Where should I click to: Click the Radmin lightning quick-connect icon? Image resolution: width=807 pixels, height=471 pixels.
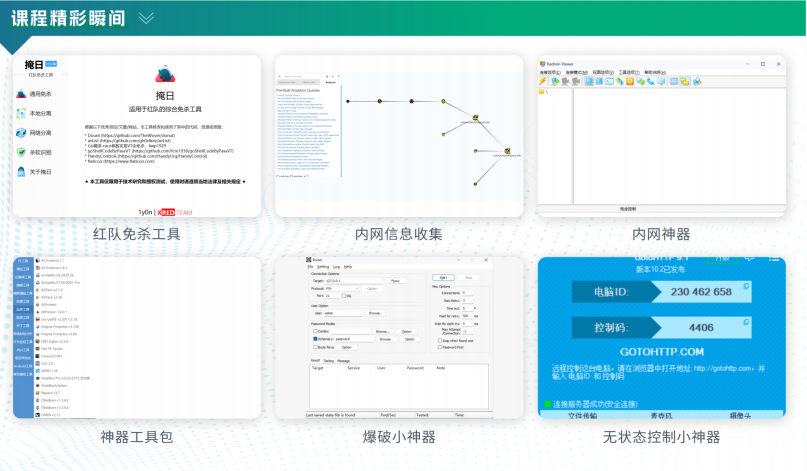542,81
